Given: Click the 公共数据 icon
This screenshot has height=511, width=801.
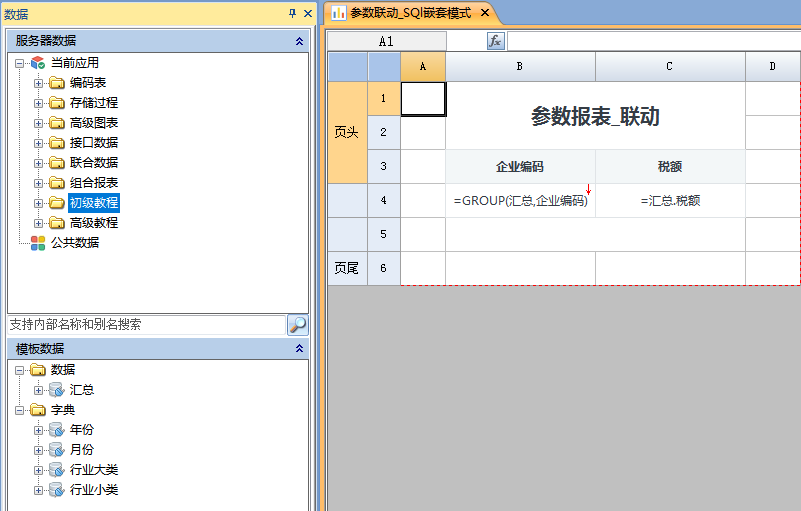Looking at the screenshot, I should click(x=38, y=242).
